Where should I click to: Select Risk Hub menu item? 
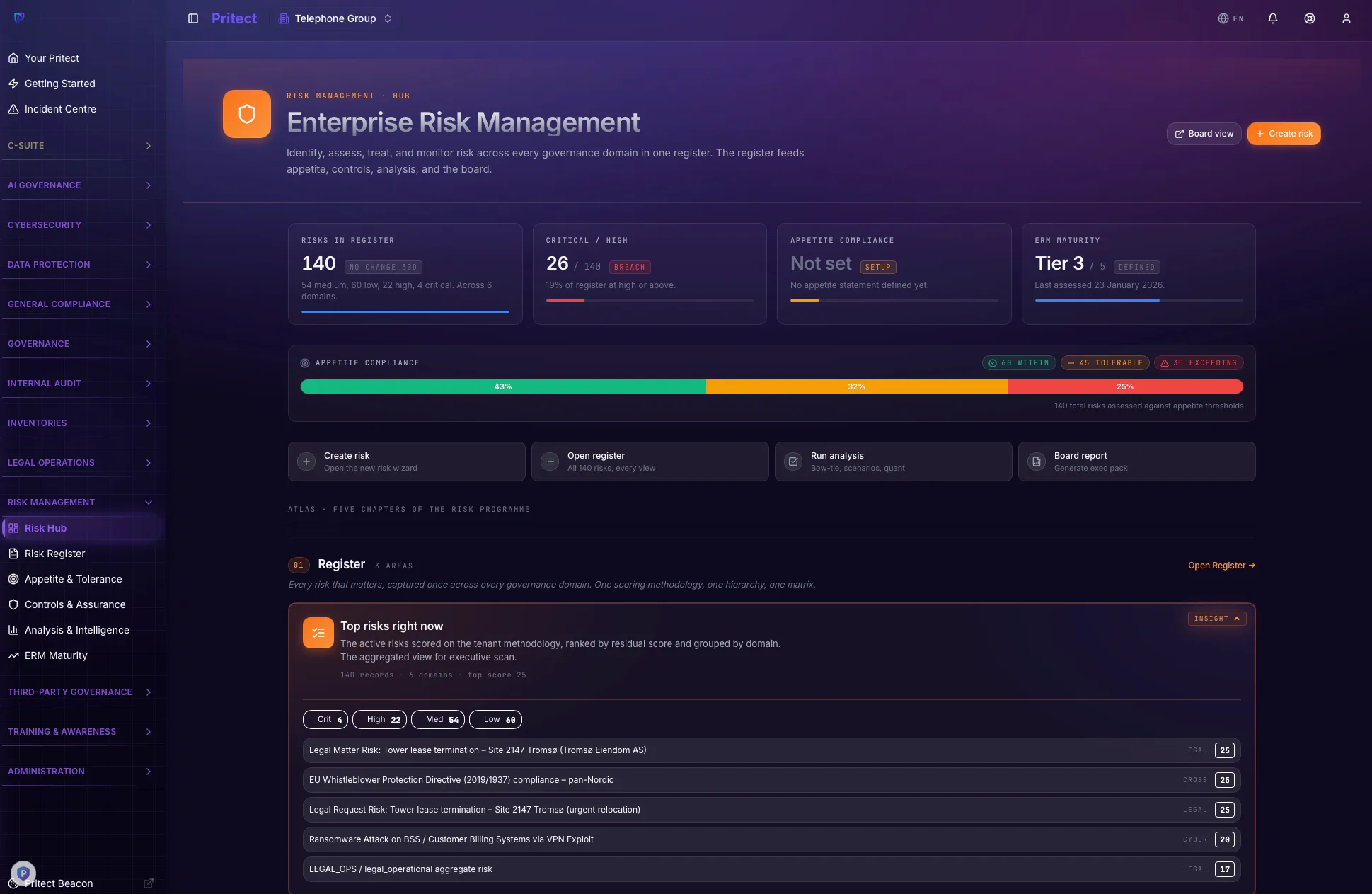pyautogui.click(x=81, y=528)
